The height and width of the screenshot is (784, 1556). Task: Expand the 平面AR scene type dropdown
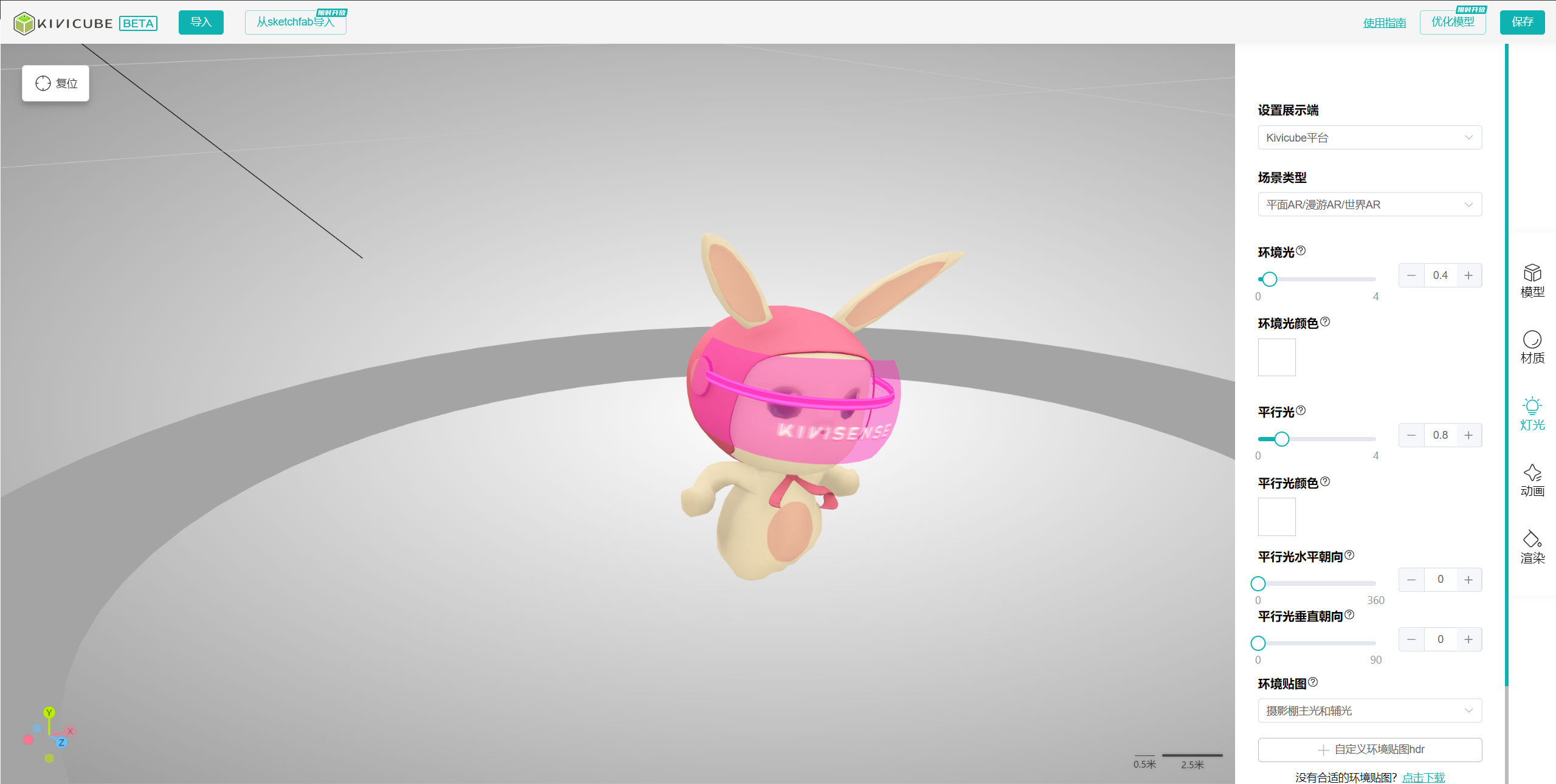click(1369, 204)
